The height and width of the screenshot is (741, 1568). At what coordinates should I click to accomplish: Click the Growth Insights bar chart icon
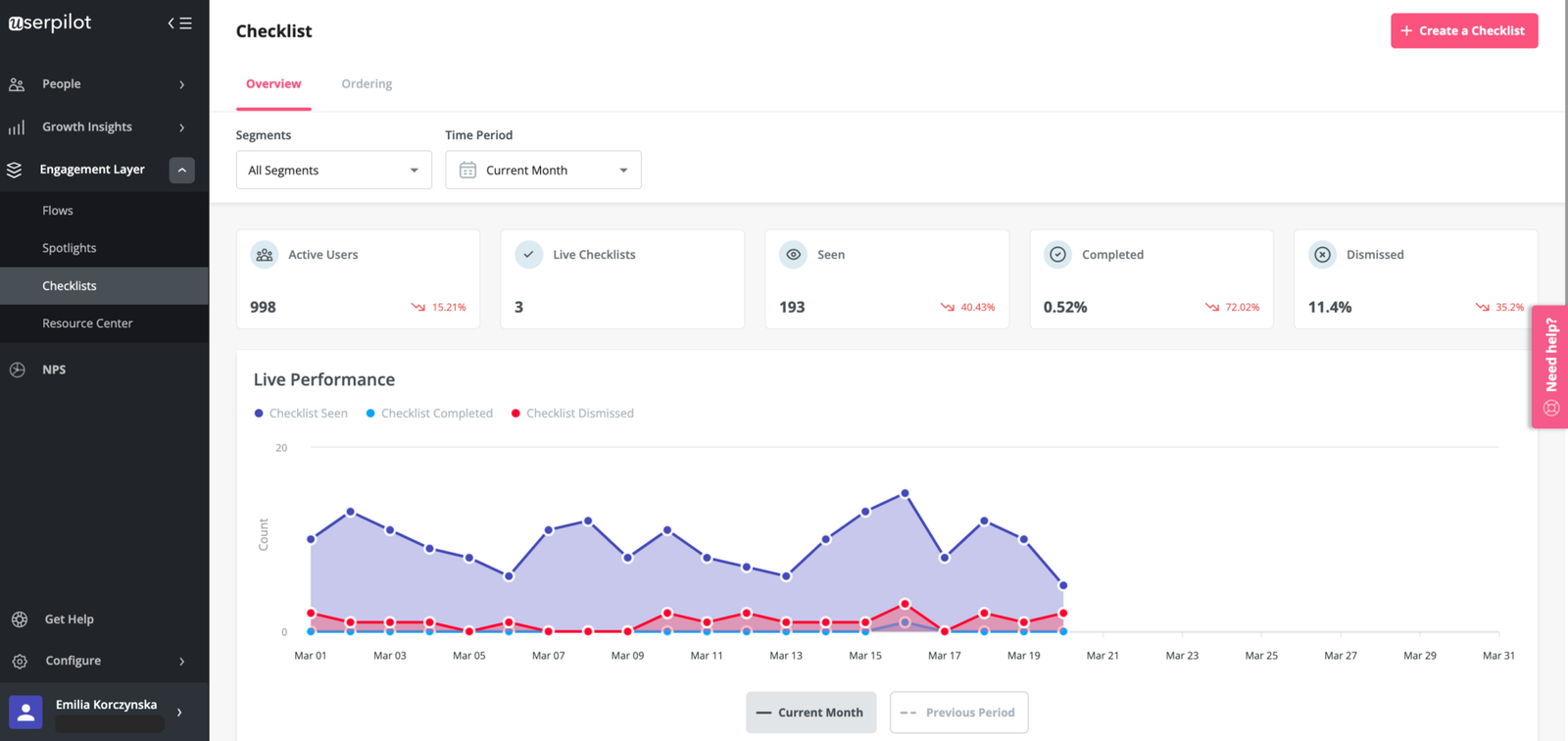point(17,127)
